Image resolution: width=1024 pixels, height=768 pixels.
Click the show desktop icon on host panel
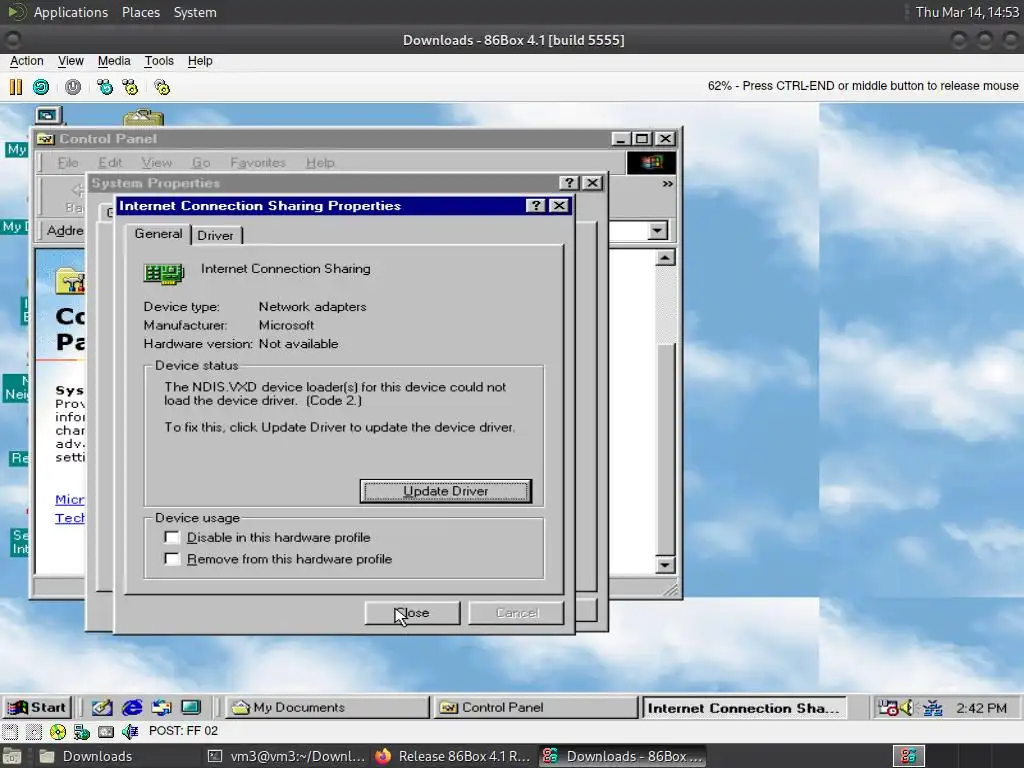(11, 756)
